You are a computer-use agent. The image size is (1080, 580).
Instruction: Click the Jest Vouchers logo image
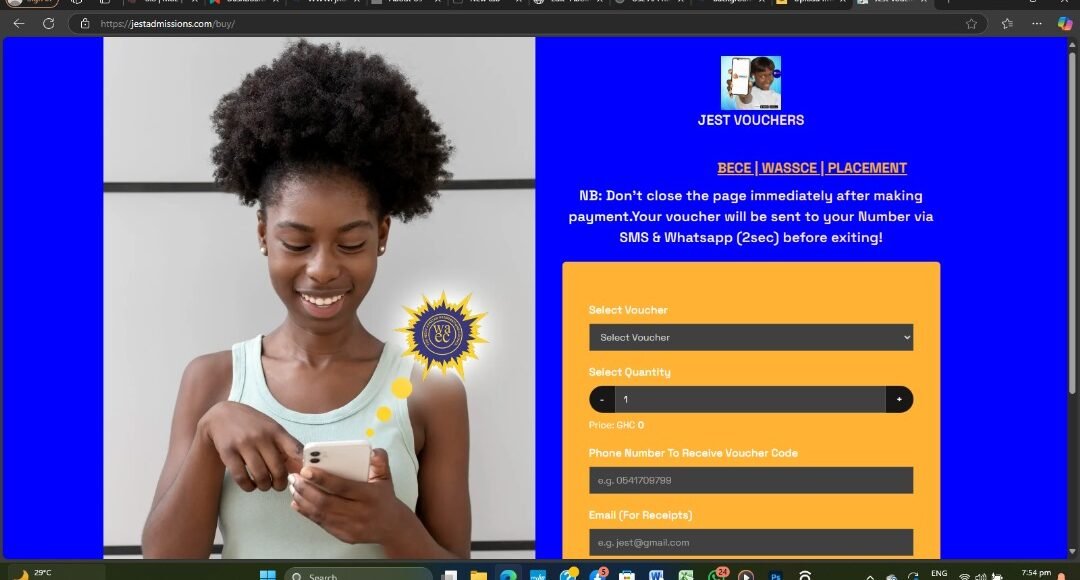click(x=750, y=83)
